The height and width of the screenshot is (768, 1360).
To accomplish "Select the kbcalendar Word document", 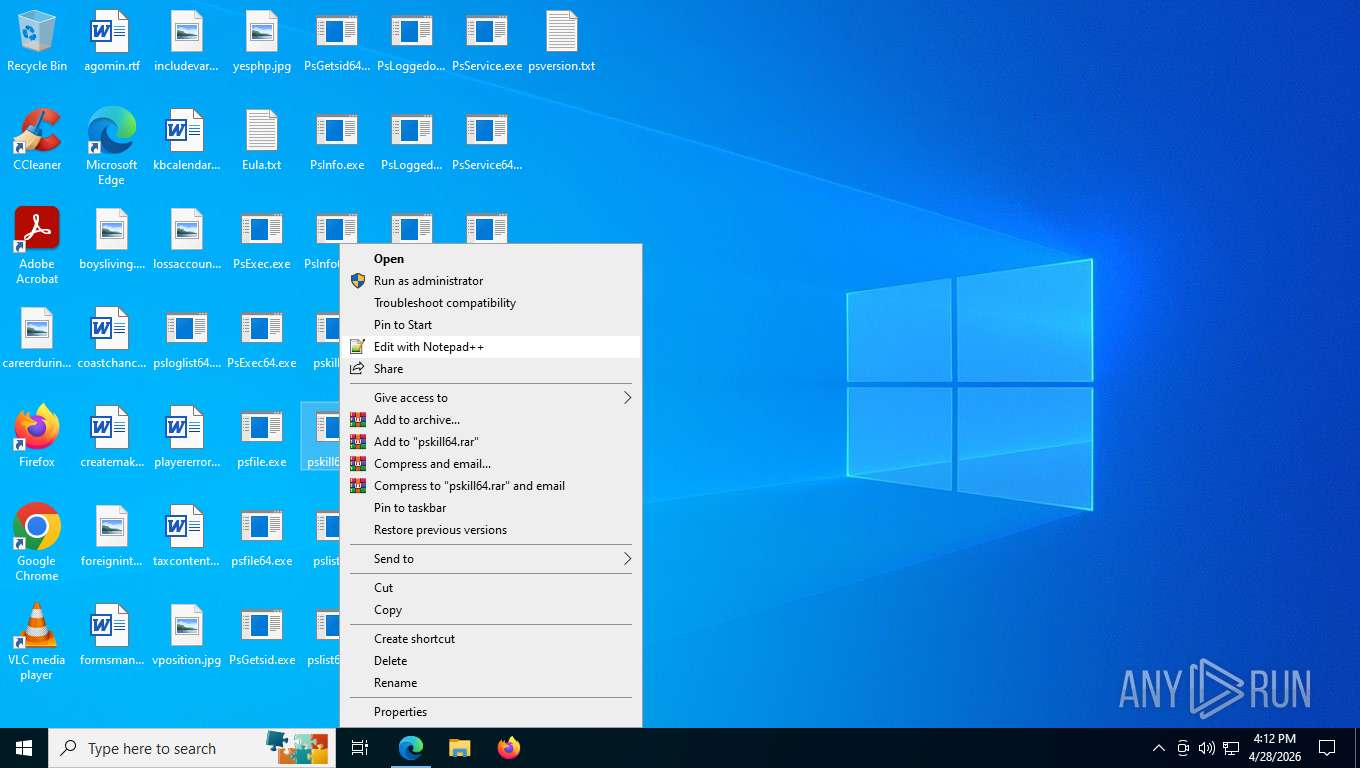I will pyautogui.click(x=187, y=140).
